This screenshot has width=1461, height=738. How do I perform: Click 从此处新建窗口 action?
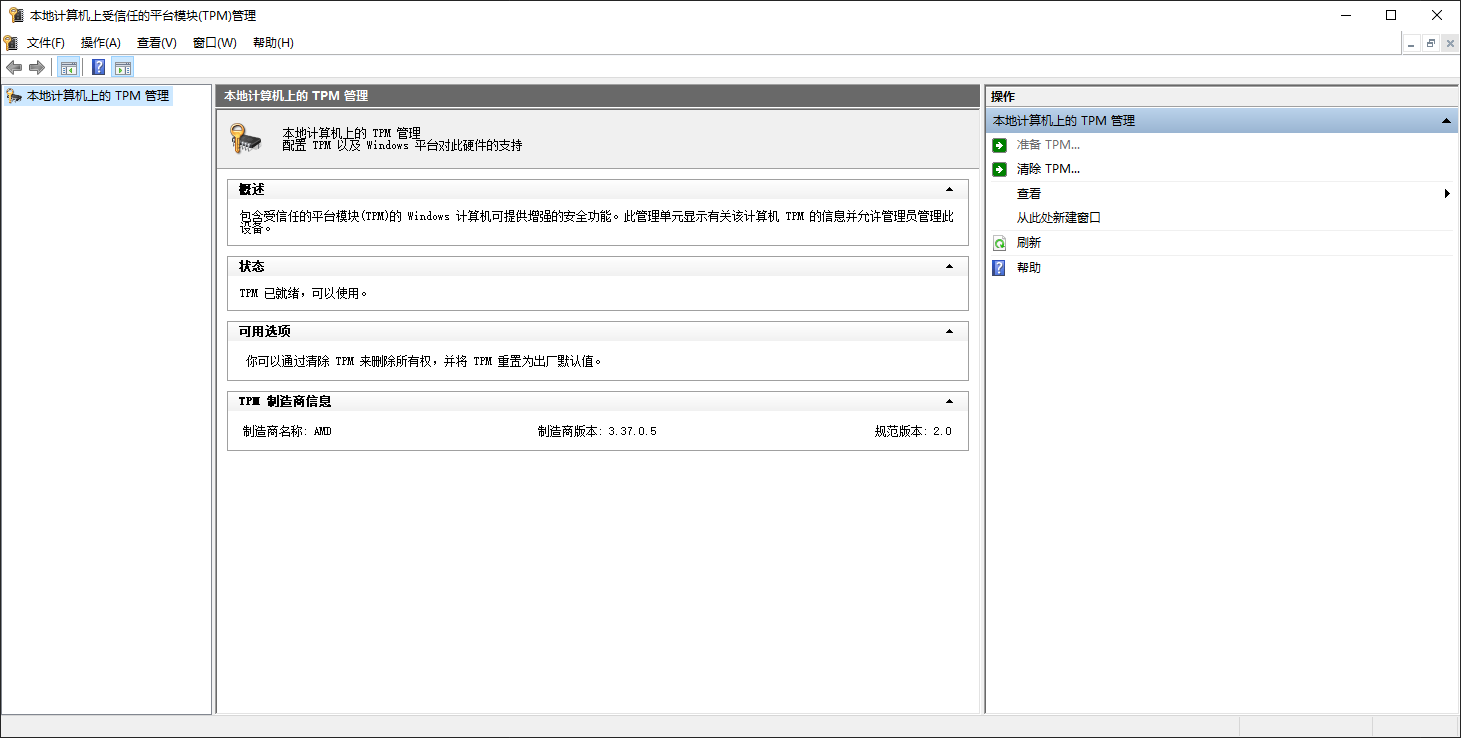pyautogui.click(x=1059, y=218)
